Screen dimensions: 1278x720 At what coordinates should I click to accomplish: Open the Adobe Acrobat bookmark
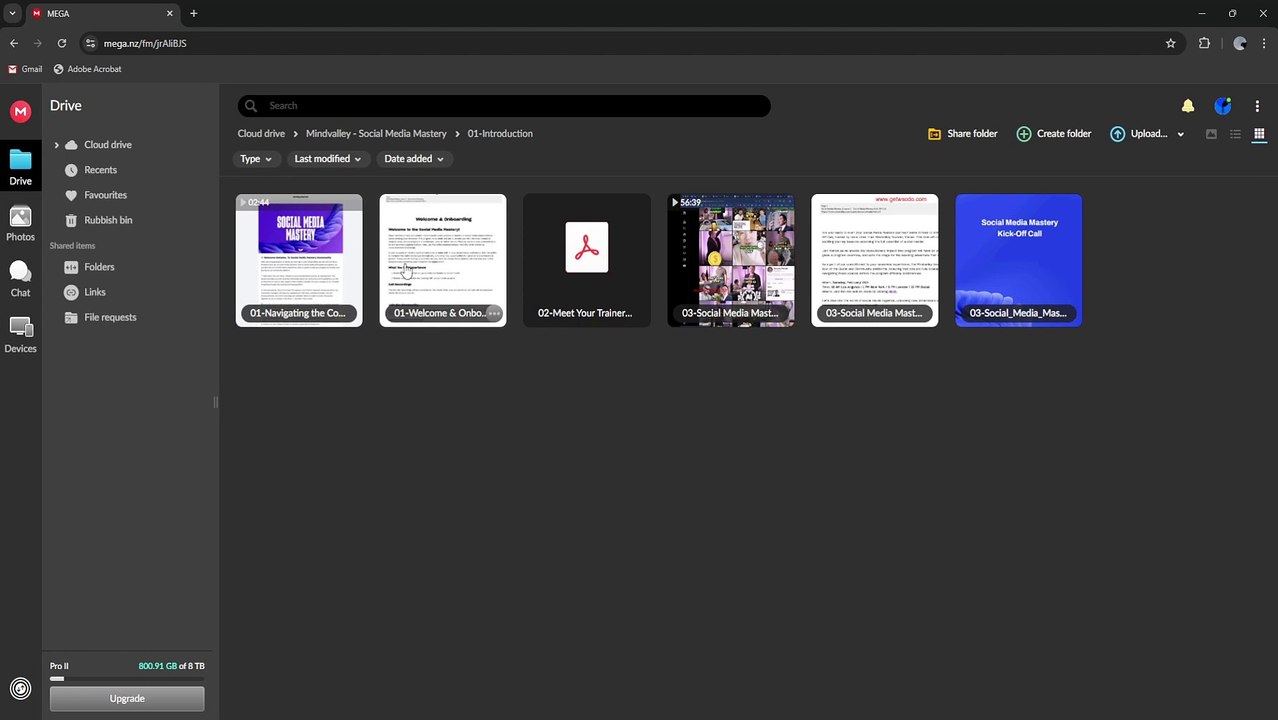87,69
